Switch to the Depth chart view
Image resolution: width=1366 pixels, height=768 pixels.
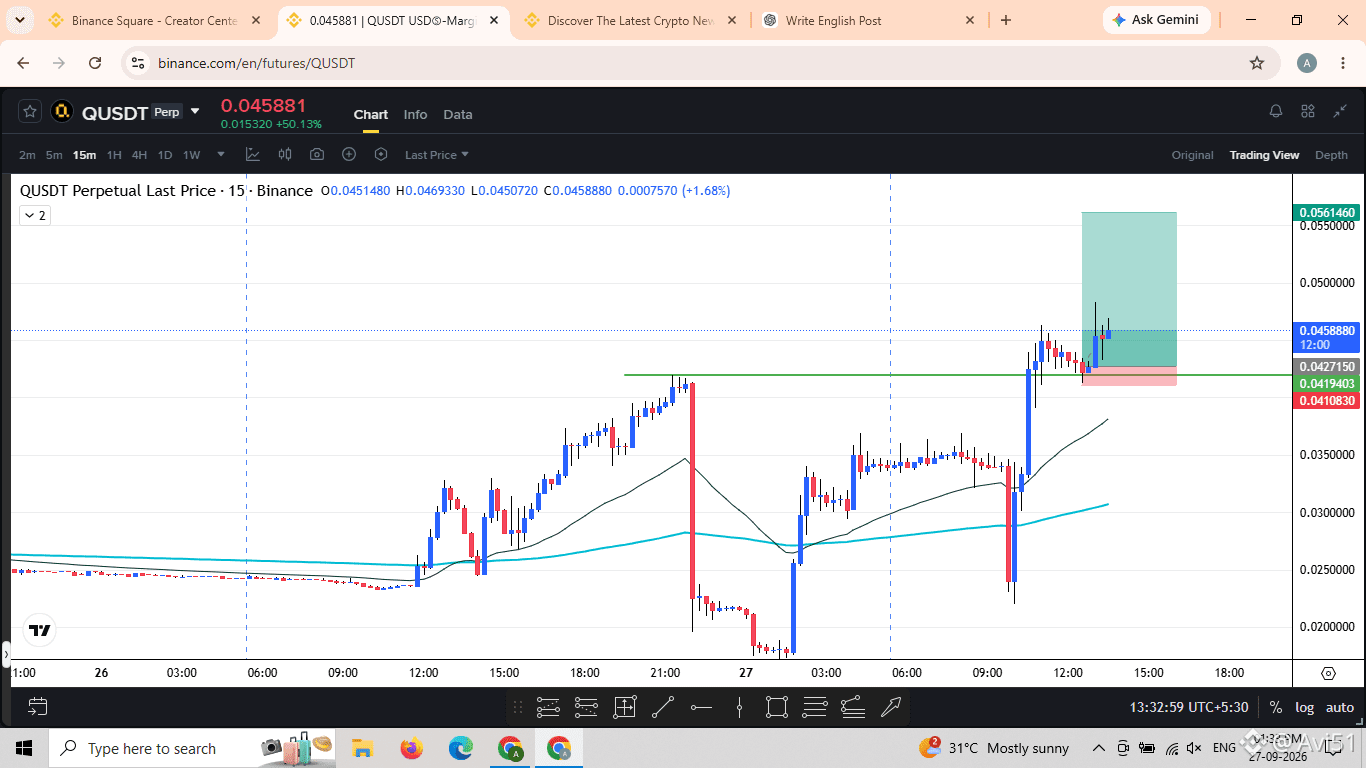1331,155
